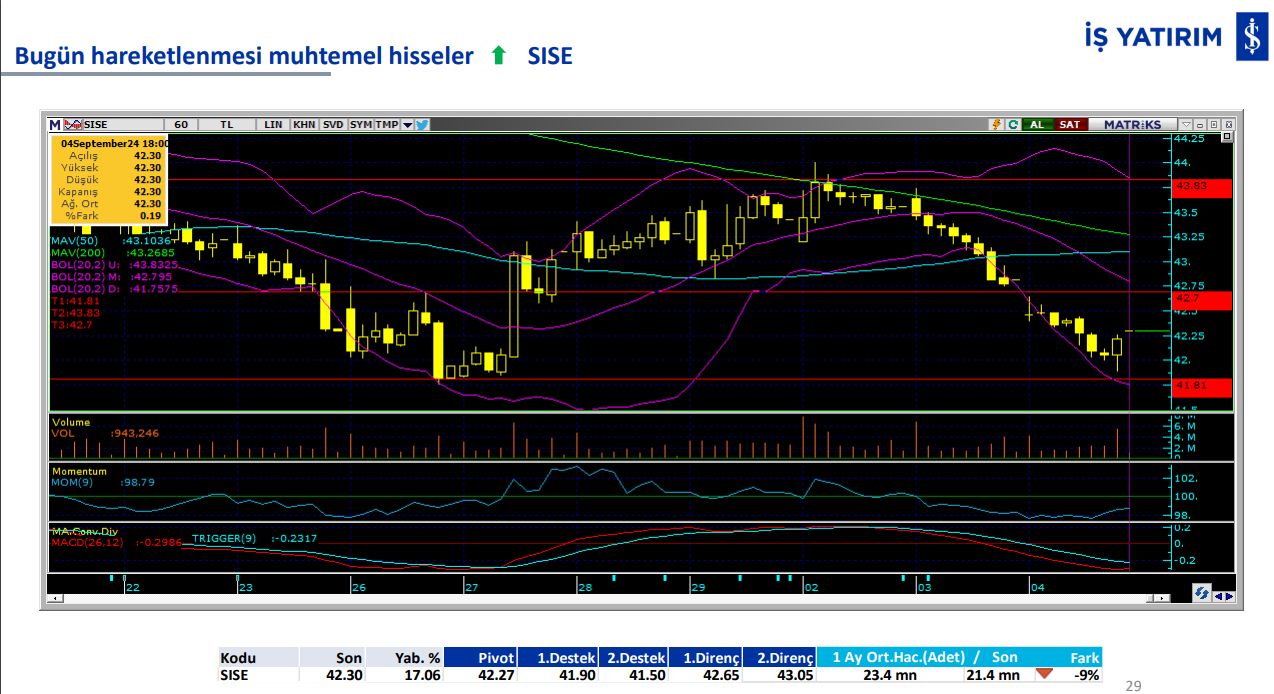Click the horizontal scrollbar below the chart
The image size is (1274, 694).
(x=600, y=598)
